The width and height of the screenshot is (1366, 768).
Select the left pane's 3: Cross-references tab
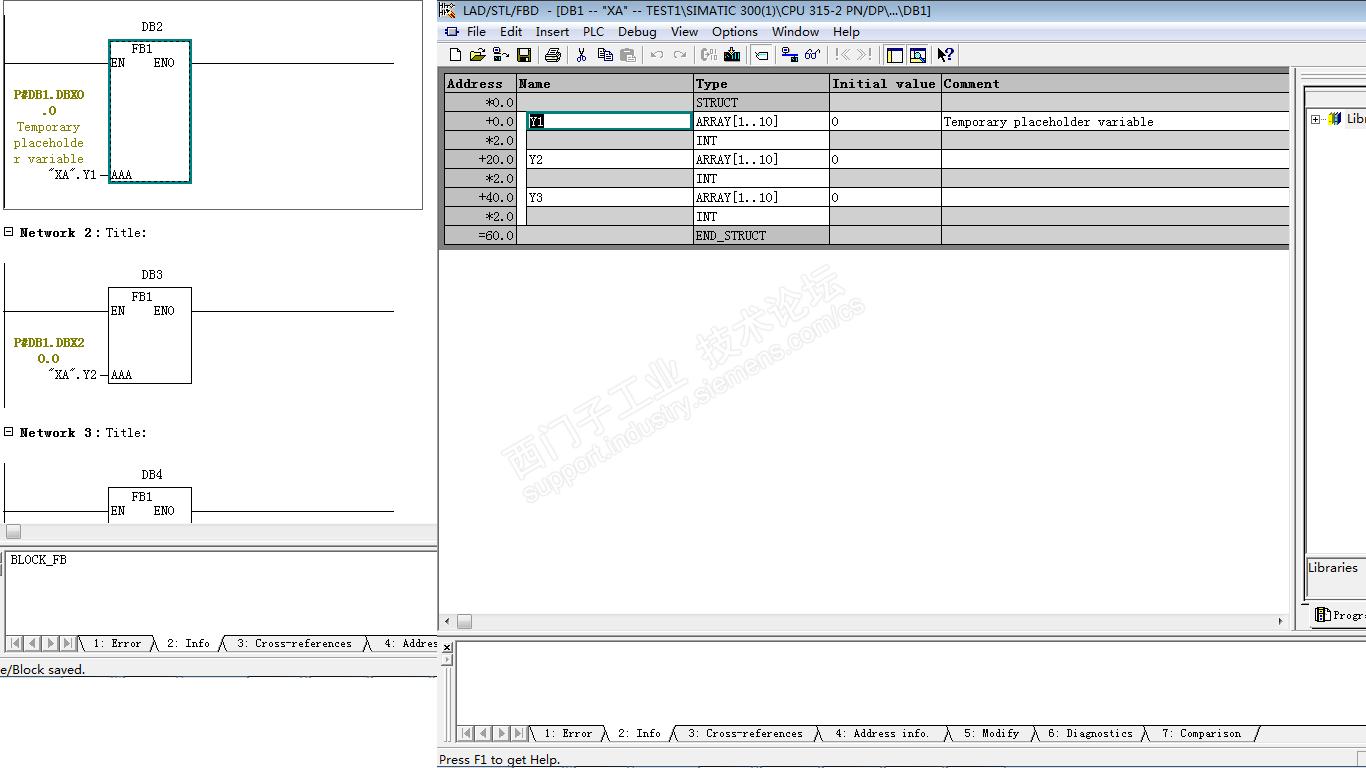click(x=294, y=643)
